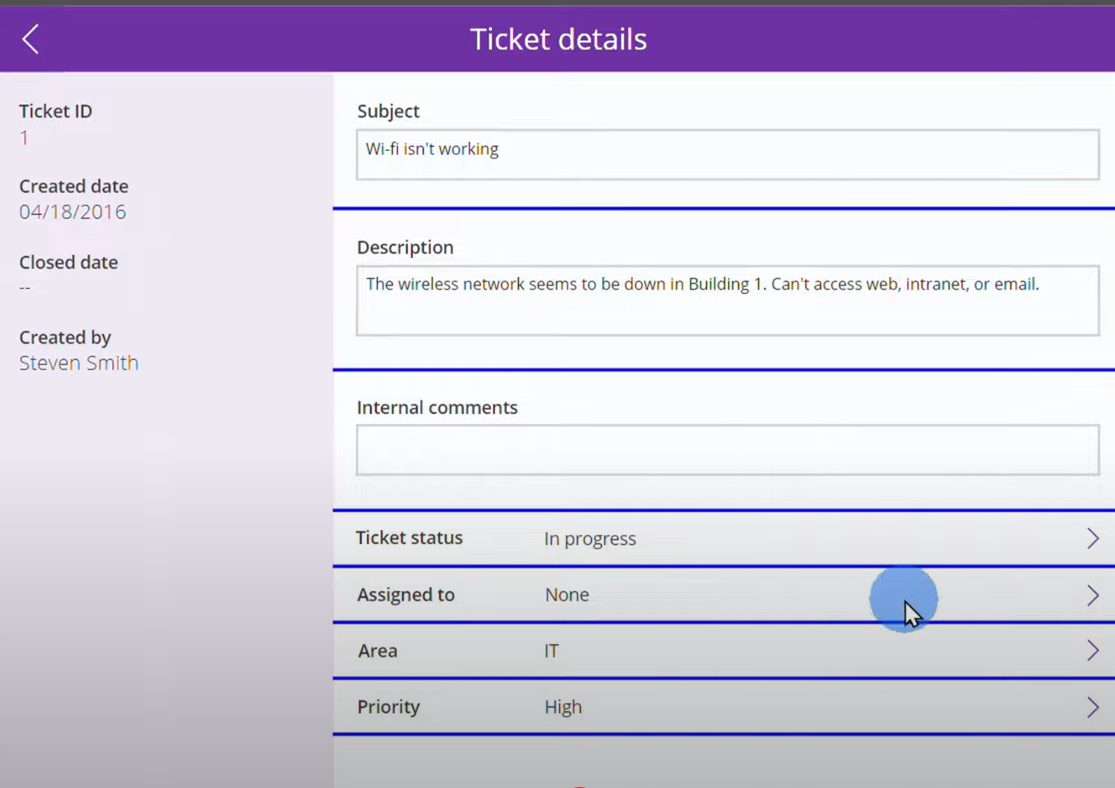Click the name 'Steven Smith'
1115x788 pixels.
pos(79,363)
